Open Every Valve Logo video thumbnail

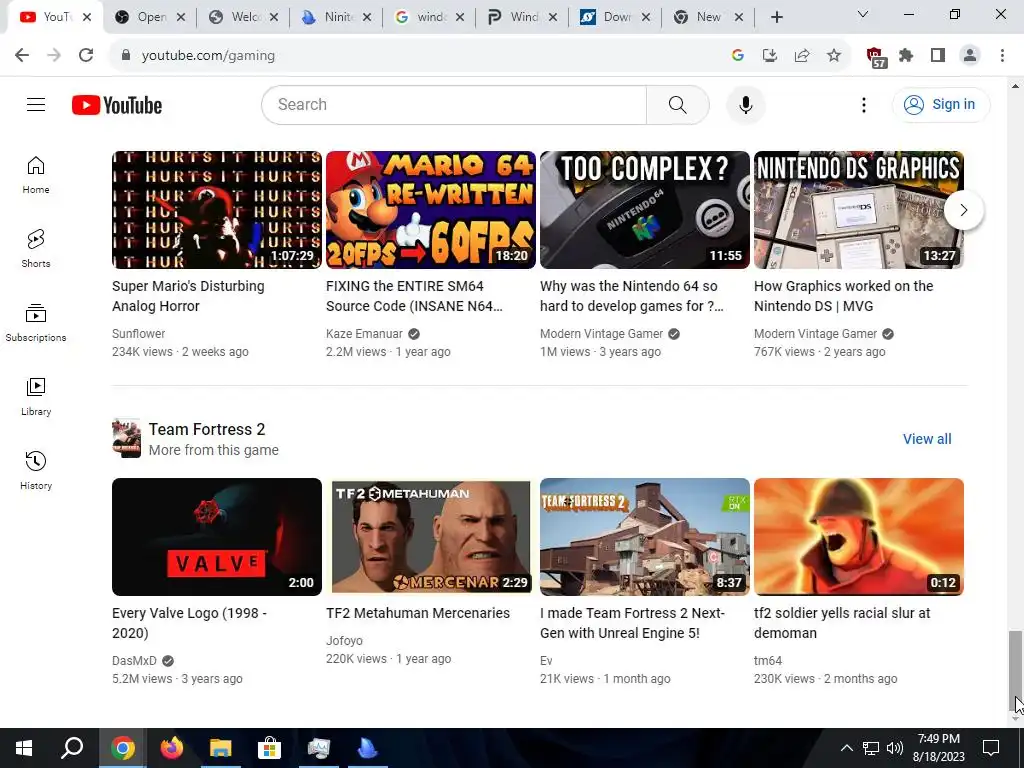tap(217, 537)
